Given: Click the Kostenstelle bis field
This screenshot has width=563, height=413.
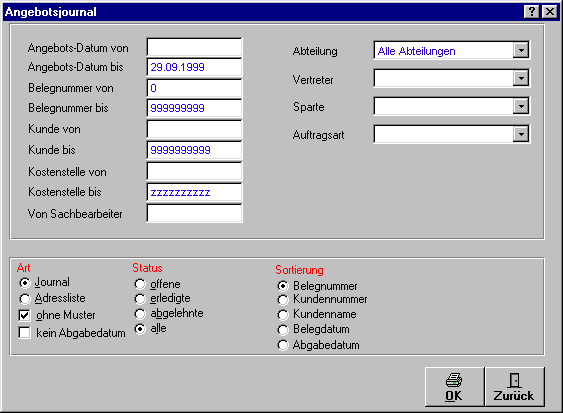Looking at the screenshot, I should 195,192.
